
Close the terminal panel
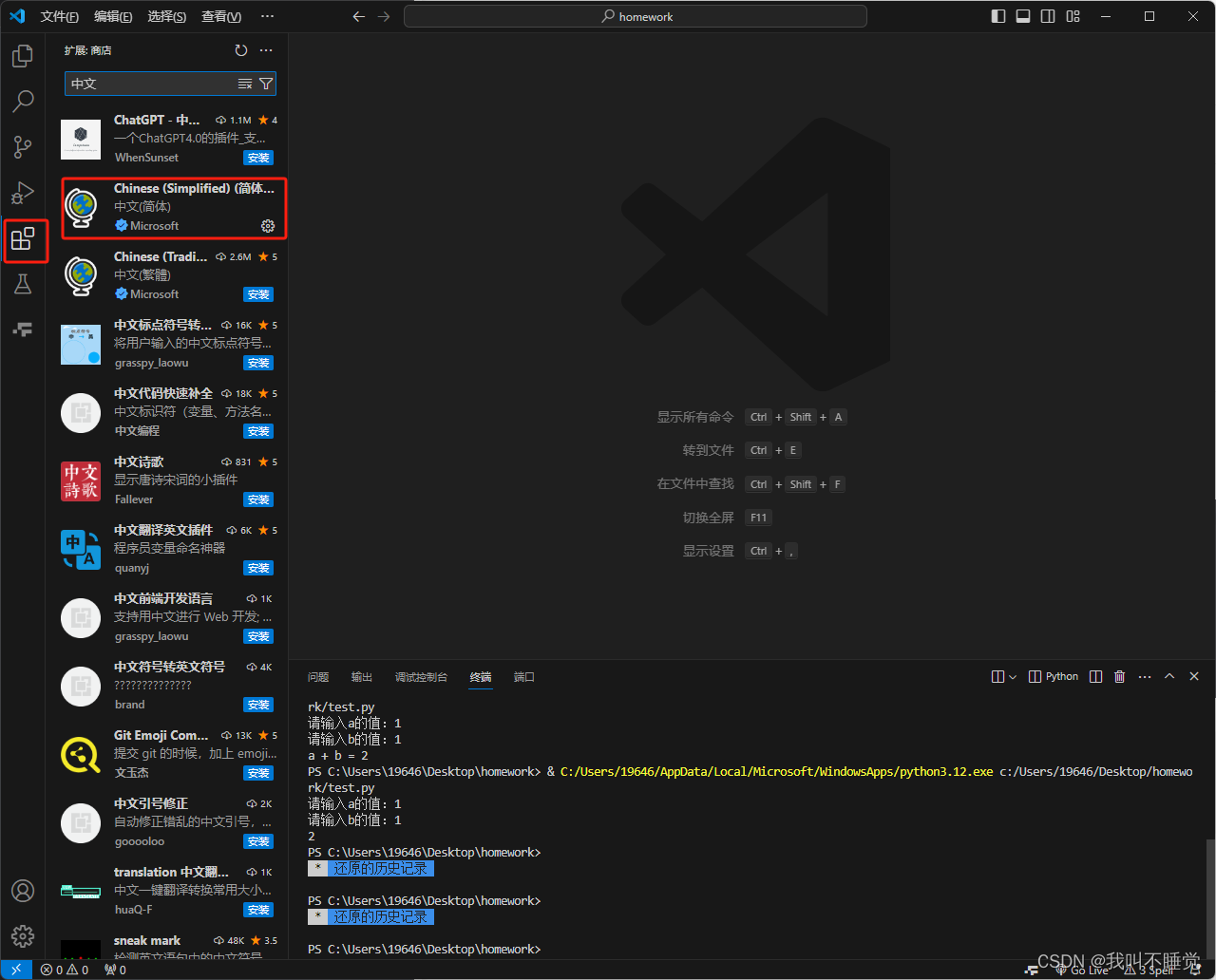tap(1194, 677)
